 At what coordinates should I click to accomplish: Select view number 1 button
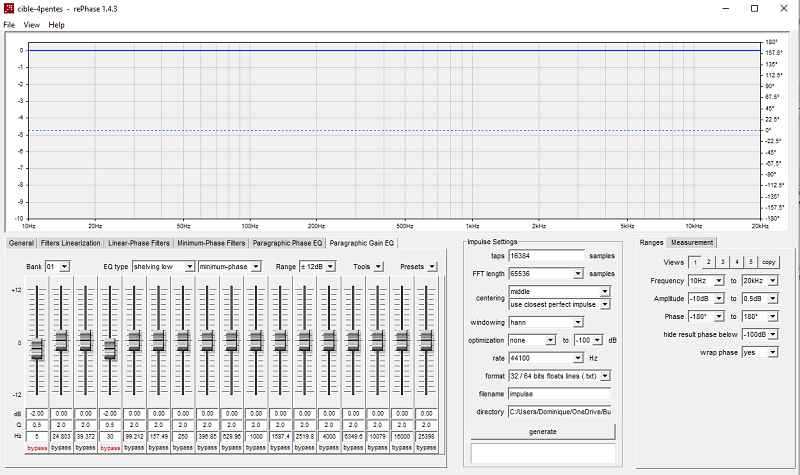pos(694,262)
